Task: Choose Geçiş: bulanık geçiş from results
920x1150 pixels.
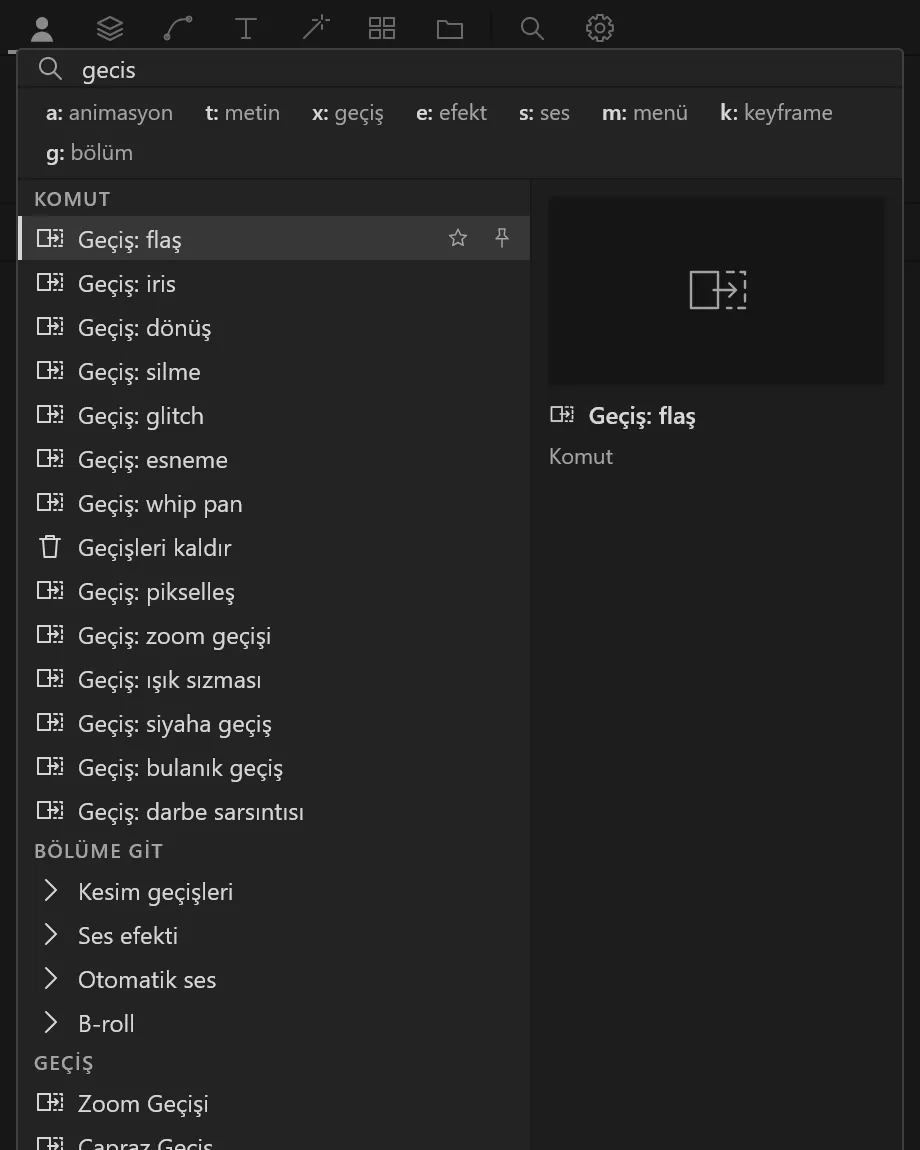Action: coord(274,767)
